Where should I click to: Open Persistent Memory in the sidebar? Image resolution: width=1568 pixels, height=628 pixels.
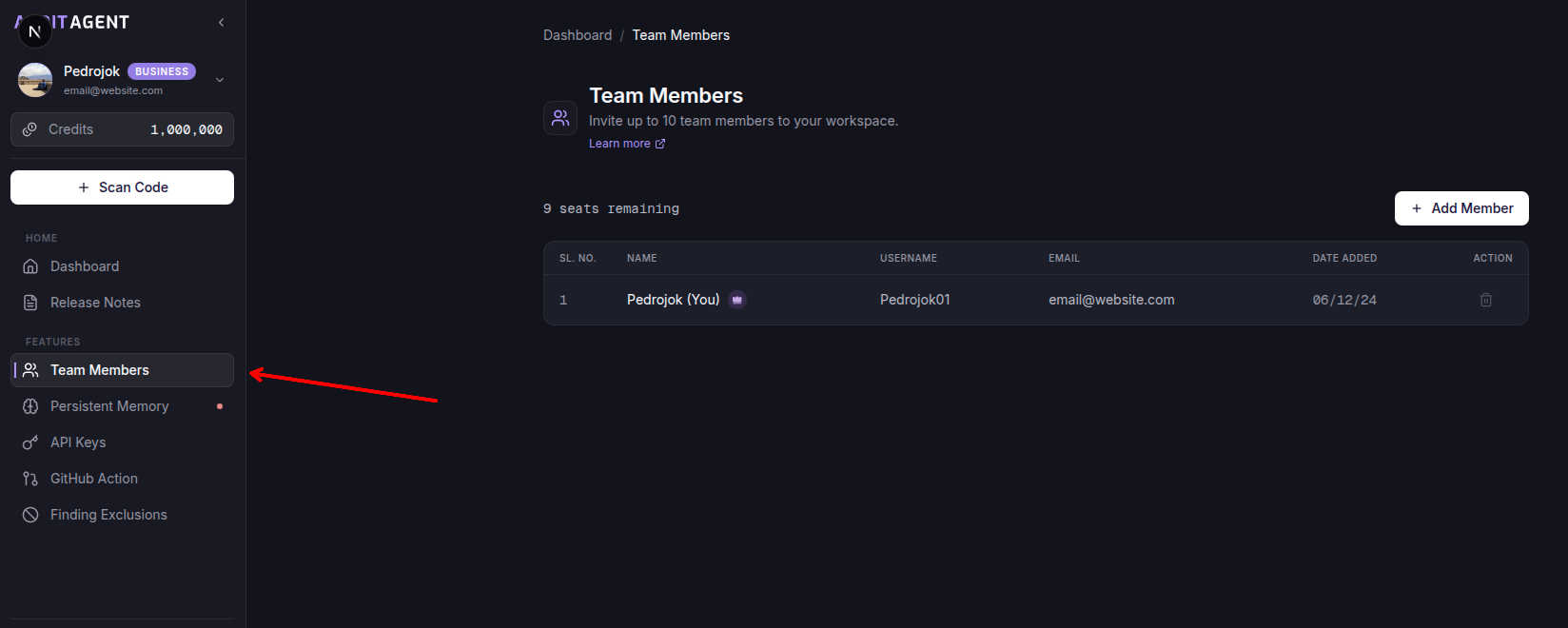(x=122, y=406)
